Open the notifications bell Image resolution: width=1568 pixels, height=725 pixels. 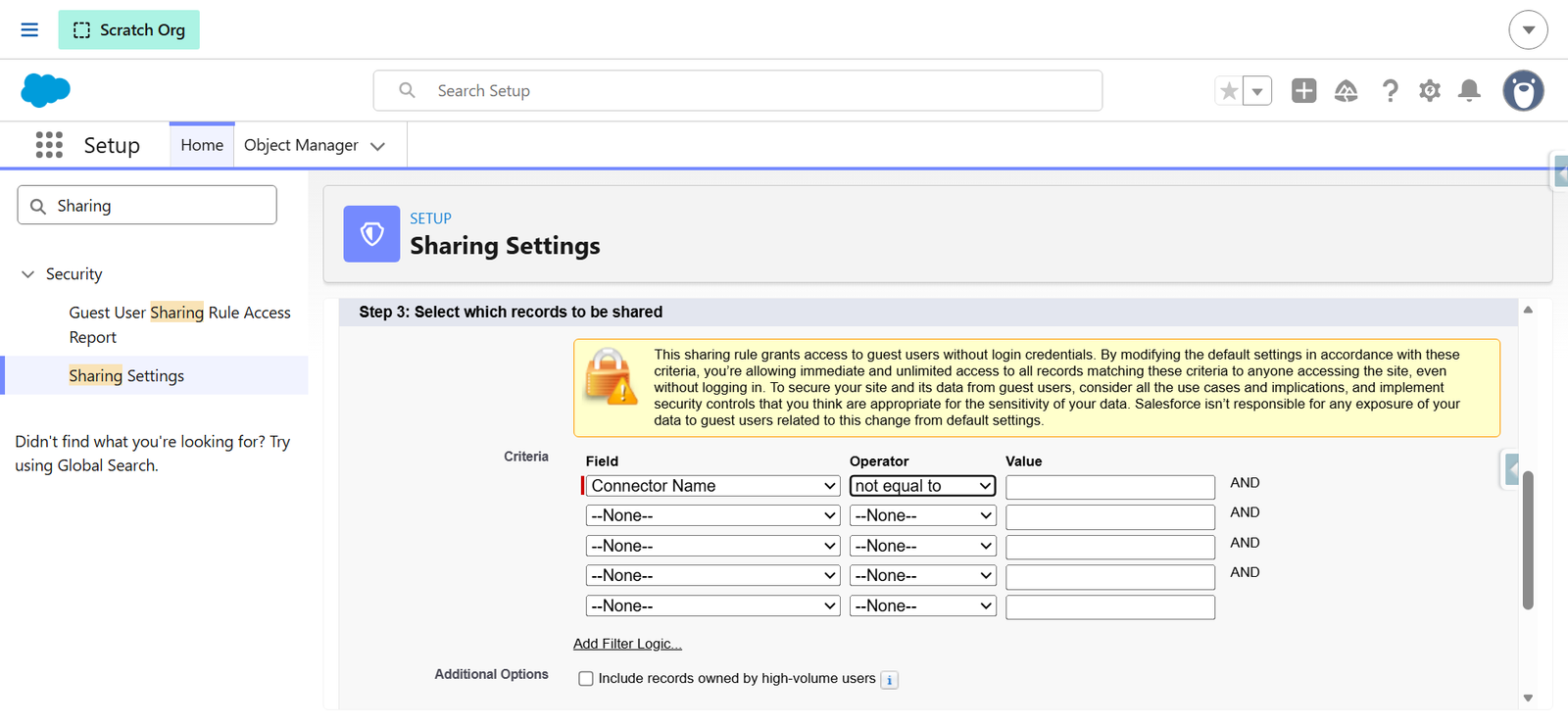(x=1469, y=90)
